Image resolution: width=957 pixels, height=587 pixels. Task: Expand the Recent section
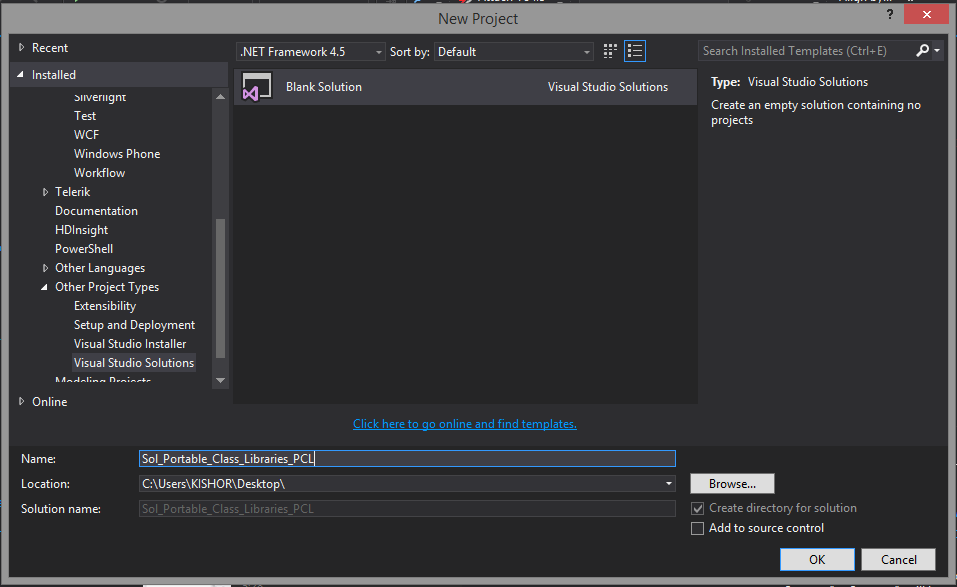tap(21, 48)
